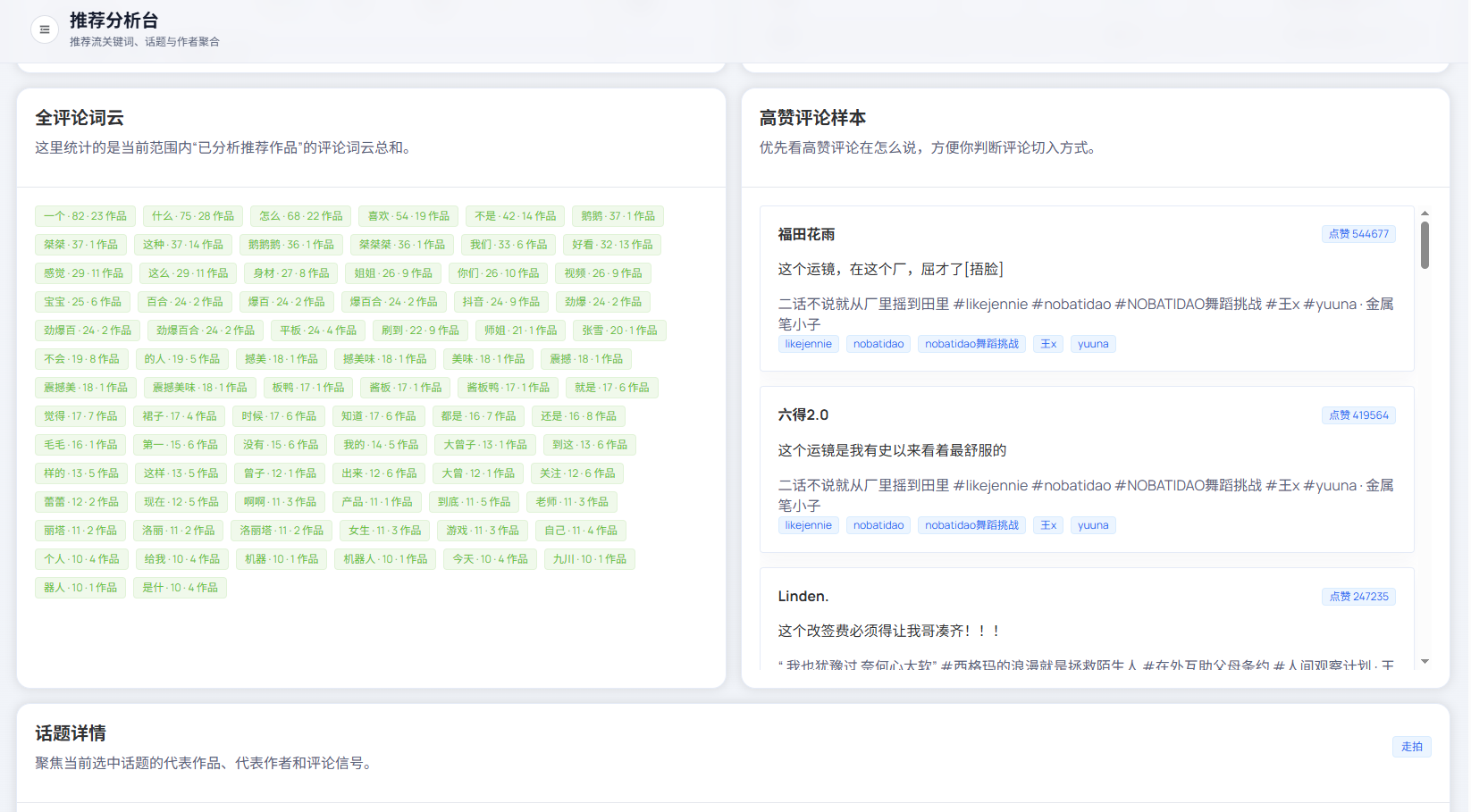Viewport: 1471px width, 812px height.
Task: Select yuuna tag in 福田花雨's comment
Action: (x=1093, y=344)
